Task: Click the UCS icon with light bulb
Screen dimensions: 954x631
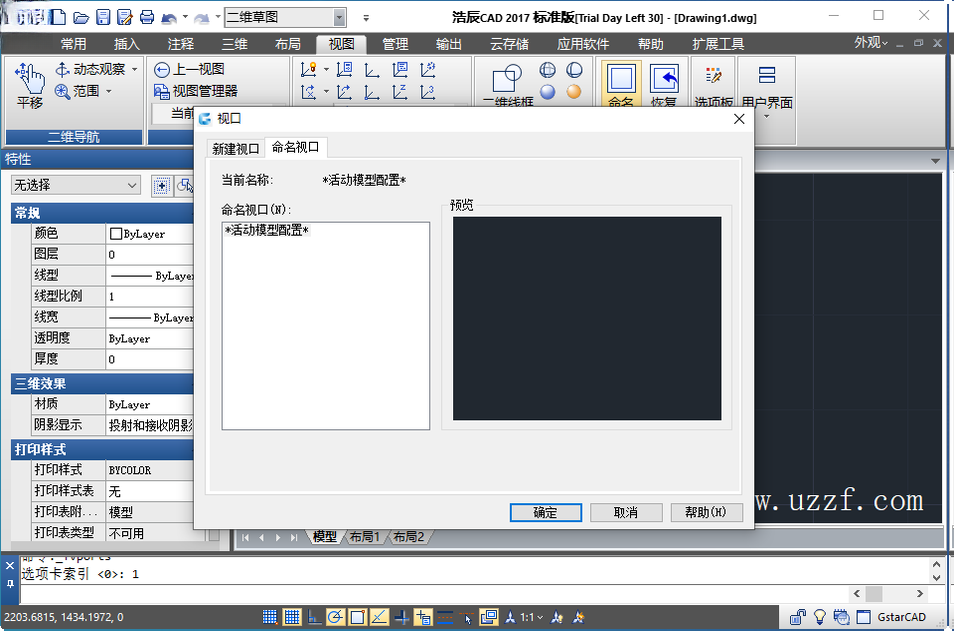Action: 308,69
